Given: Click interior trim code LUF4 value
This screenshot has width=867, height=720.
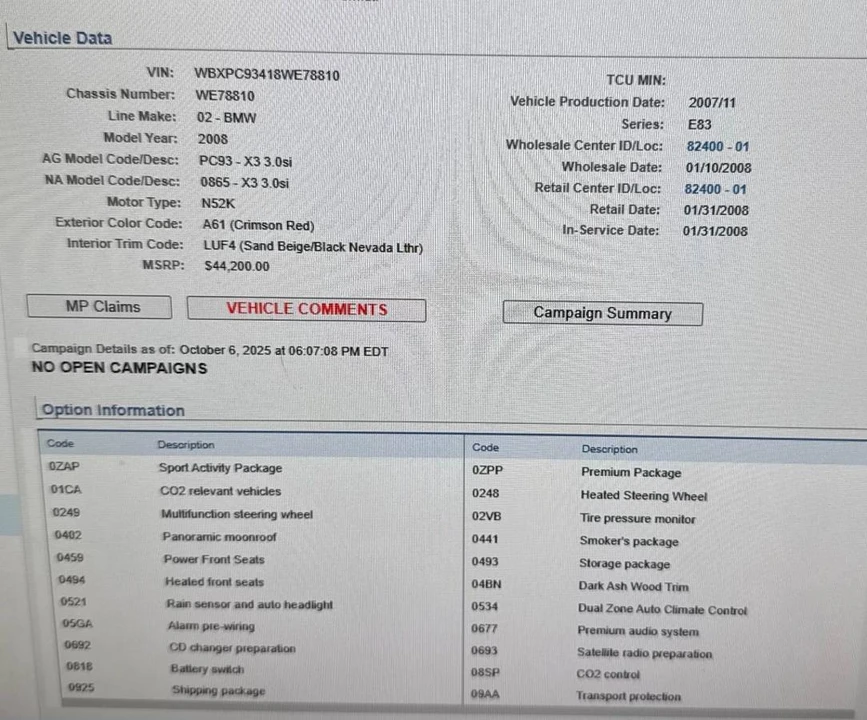Looking at the screenshot, I should 313,247.
